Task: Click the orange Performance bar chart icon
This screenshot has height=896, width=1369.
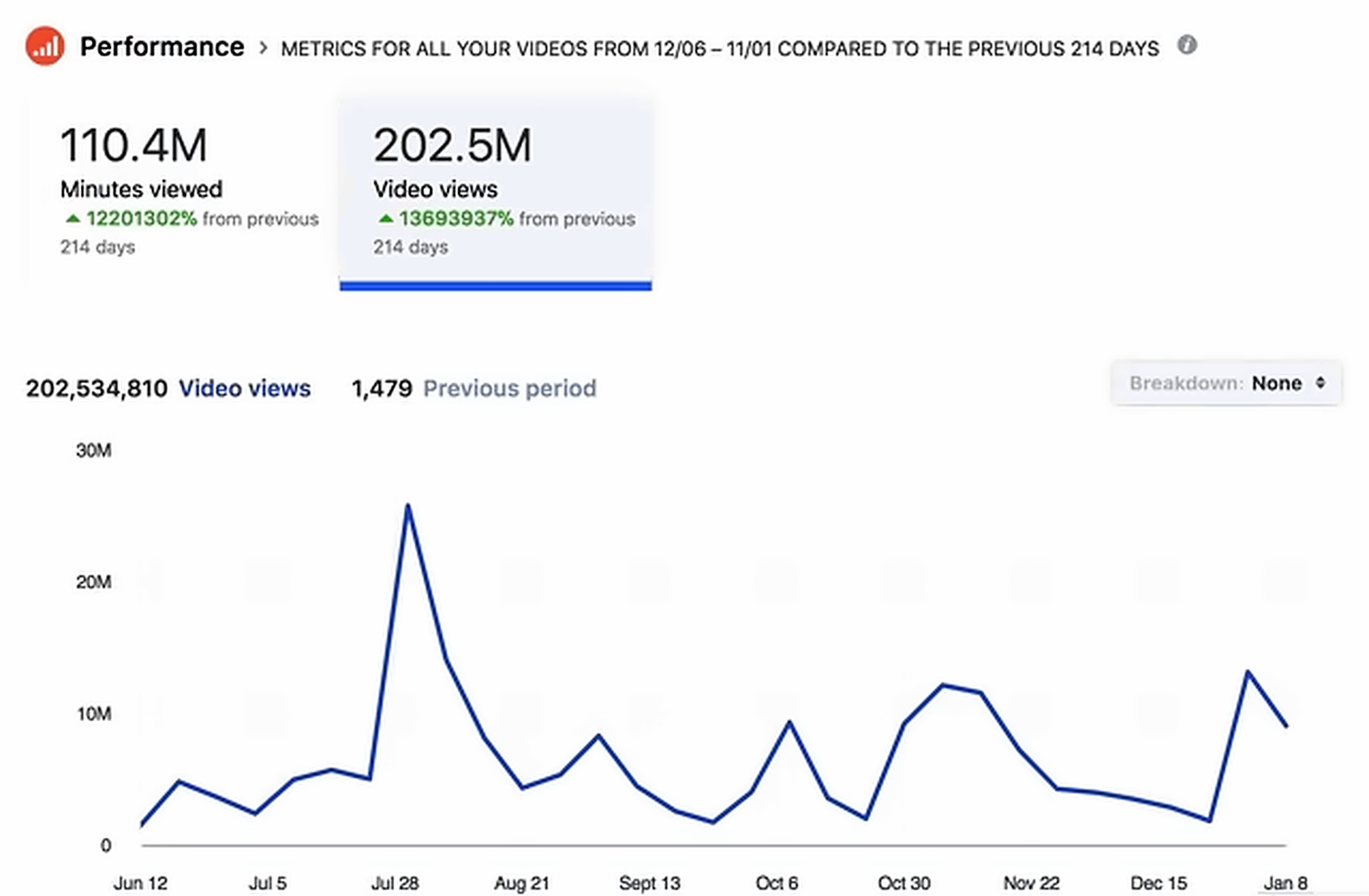Action: pos(45,46)
